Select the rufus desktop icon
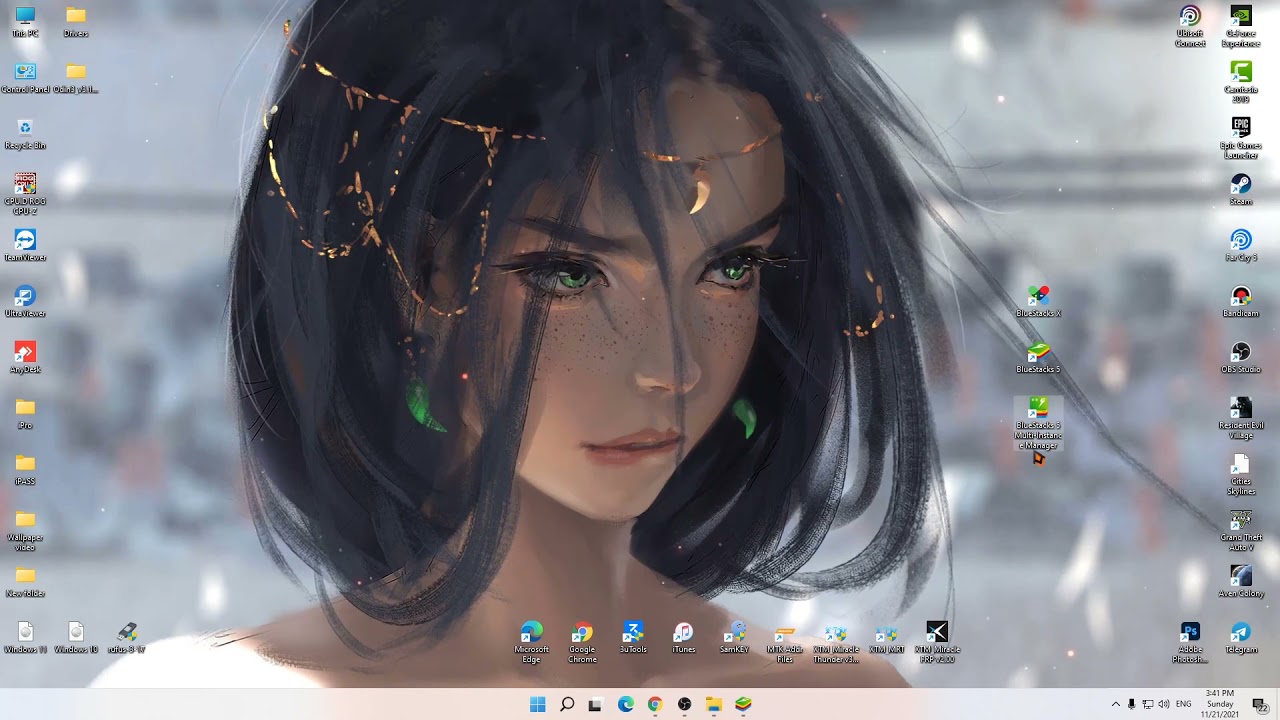Screen dimensions: 1280x720 127,638
